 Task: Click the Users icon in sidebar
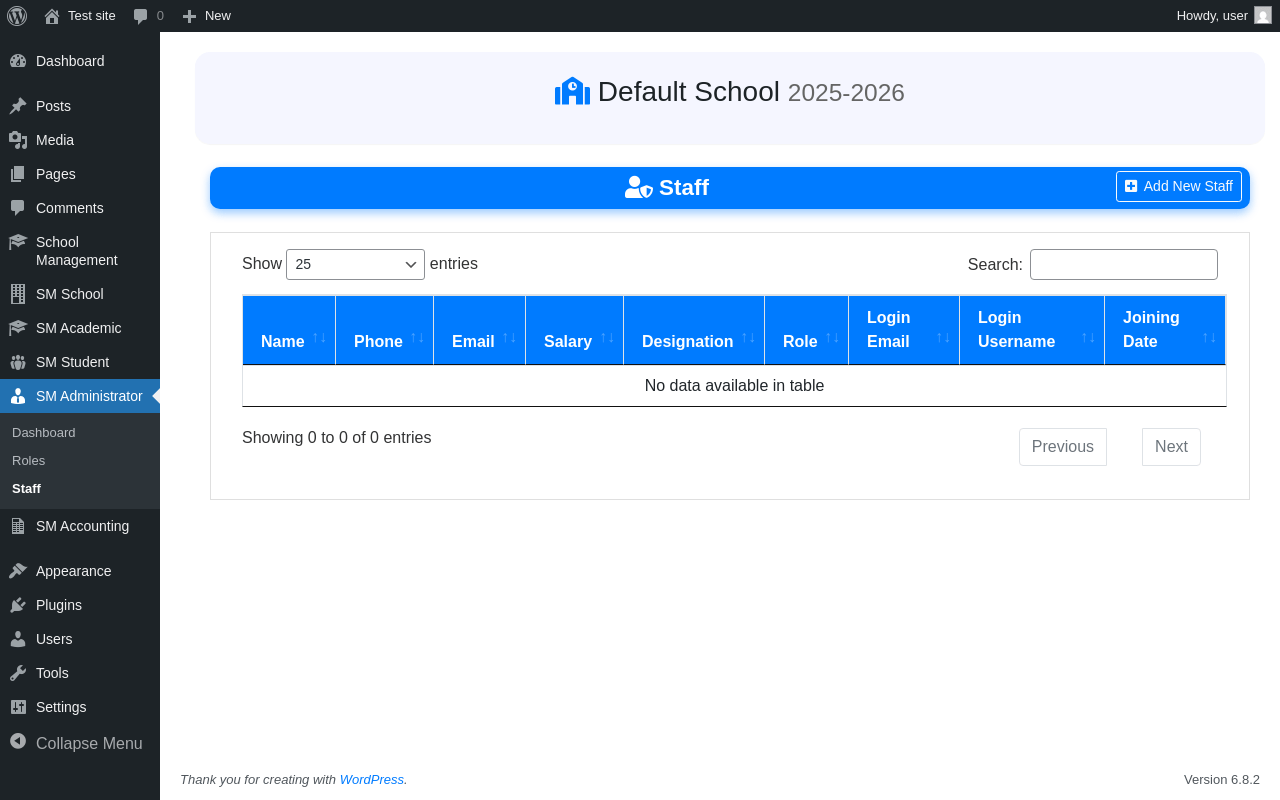coord(18,639)
